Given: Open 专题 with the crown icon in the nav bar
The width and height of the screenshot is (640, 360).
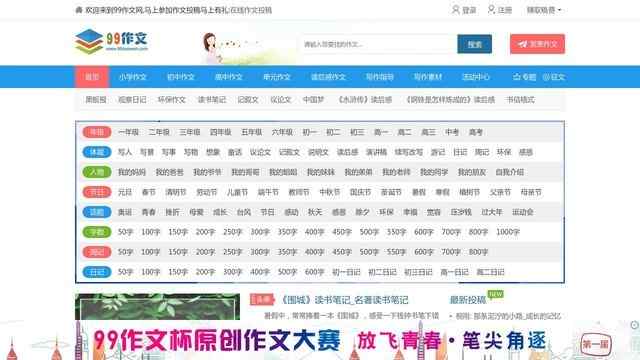Looking at the screenshot, I should pyautogui.click(x=524, y=77).
